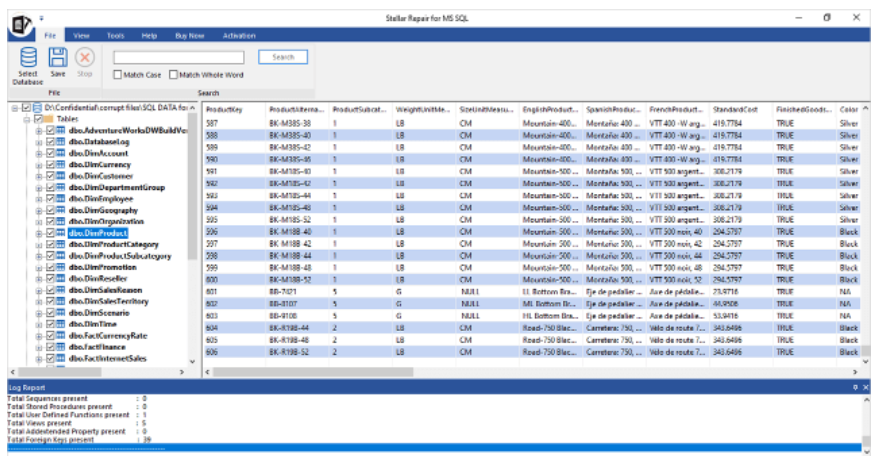Uncheck the Tables folder checkbox
The width and height of the screenshot is (880, 456).
click(38, 119)
